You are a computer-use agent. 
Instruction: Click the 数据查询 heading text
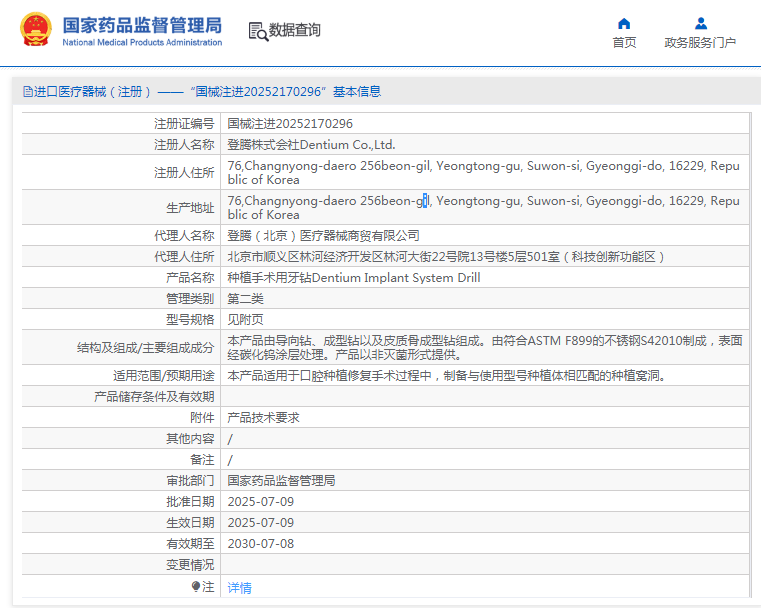[x=295, y=31]
